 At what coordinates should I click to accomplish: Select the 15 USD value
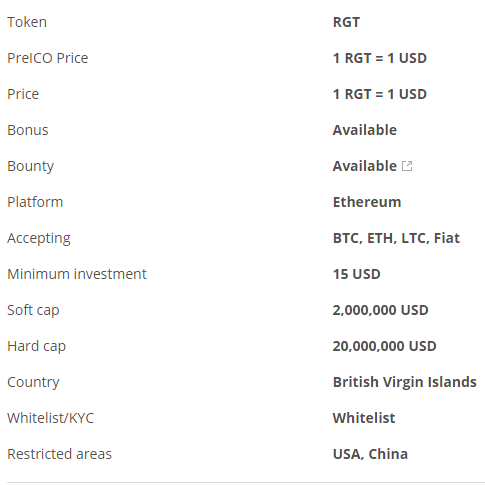(x=357, y=274)
